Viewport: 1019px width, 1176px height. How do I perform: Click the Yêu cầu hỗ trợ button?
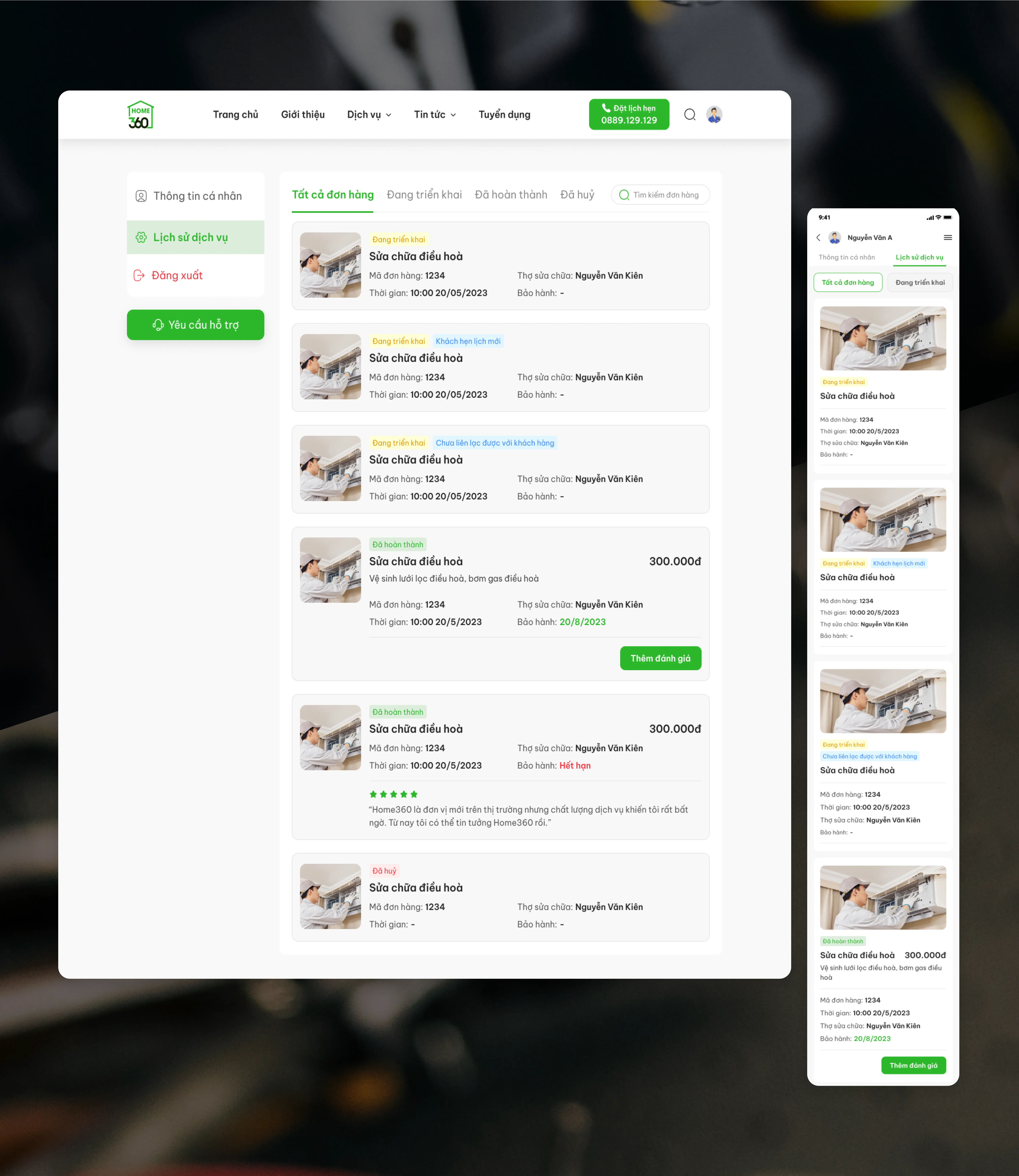(196, 325)
